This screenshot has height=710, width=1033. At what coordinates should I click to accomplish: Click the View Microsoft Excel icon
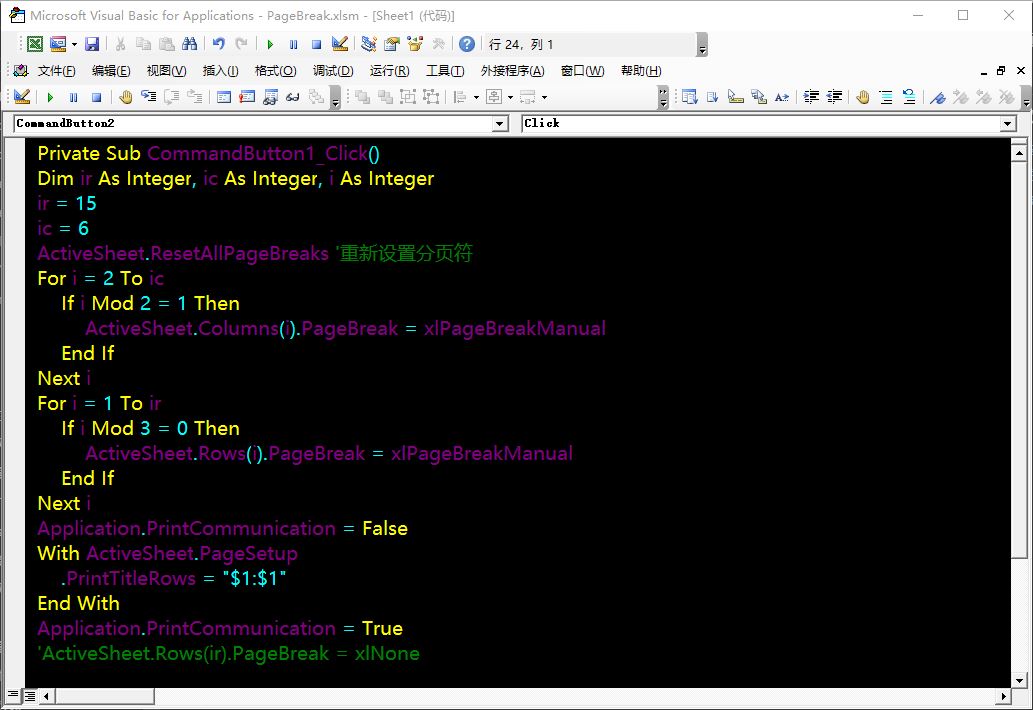coord(35,44)
